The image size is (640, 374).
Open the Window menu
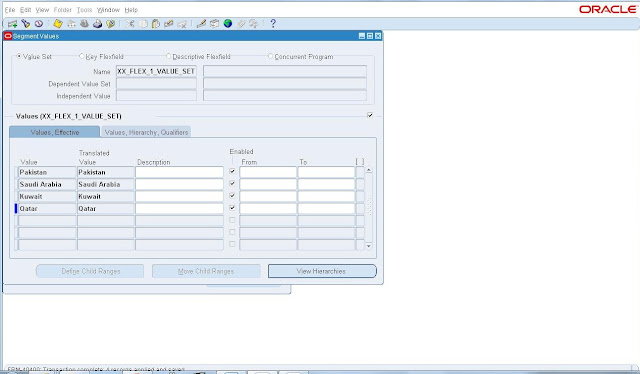click(x=108, y=10)
